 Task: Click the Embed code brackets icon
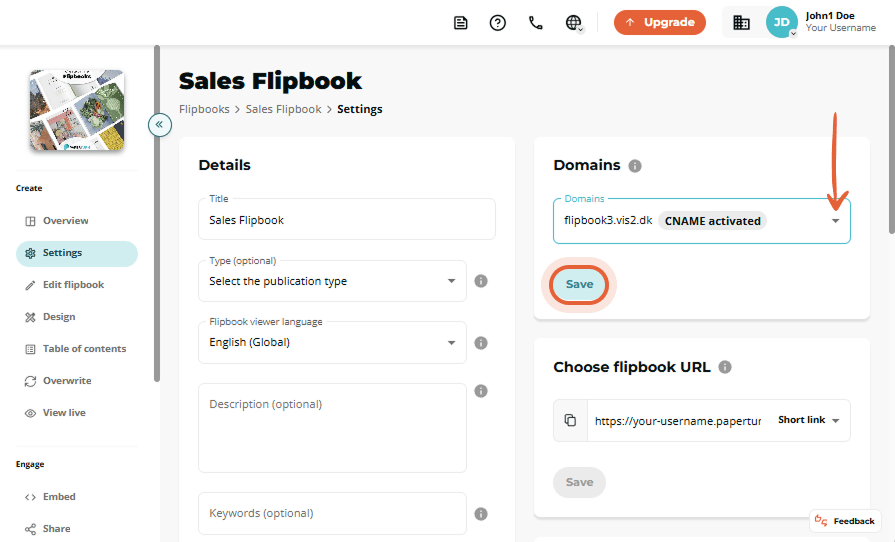(x=30, y=497)
